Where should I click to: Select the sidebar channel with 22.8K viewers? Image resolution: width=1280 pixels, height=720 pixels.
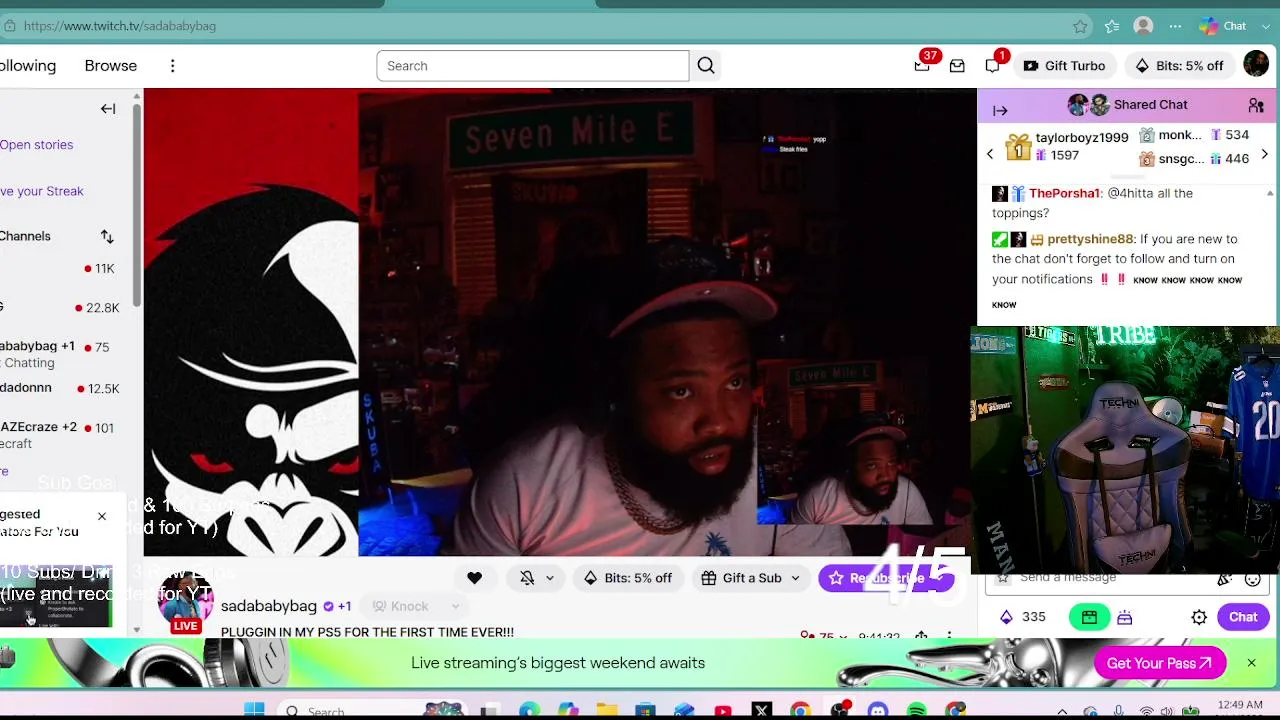pos(60,307)
